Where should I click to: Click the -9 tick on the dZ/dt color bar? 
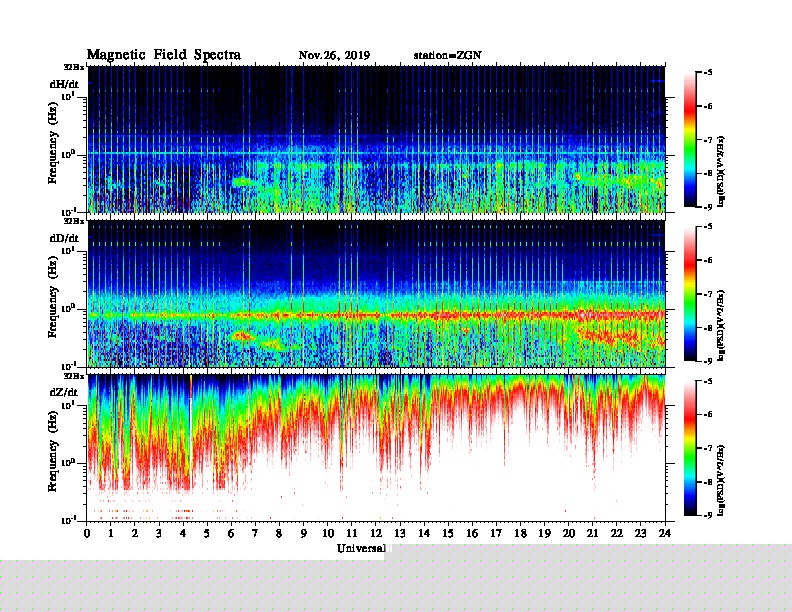pos(708,515)
